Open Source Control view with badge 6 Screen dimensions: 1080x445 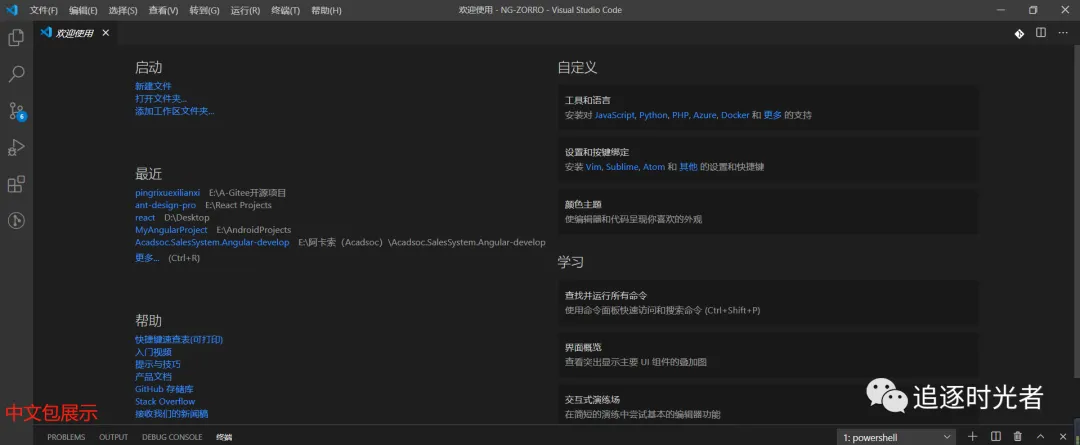point(16,111)
